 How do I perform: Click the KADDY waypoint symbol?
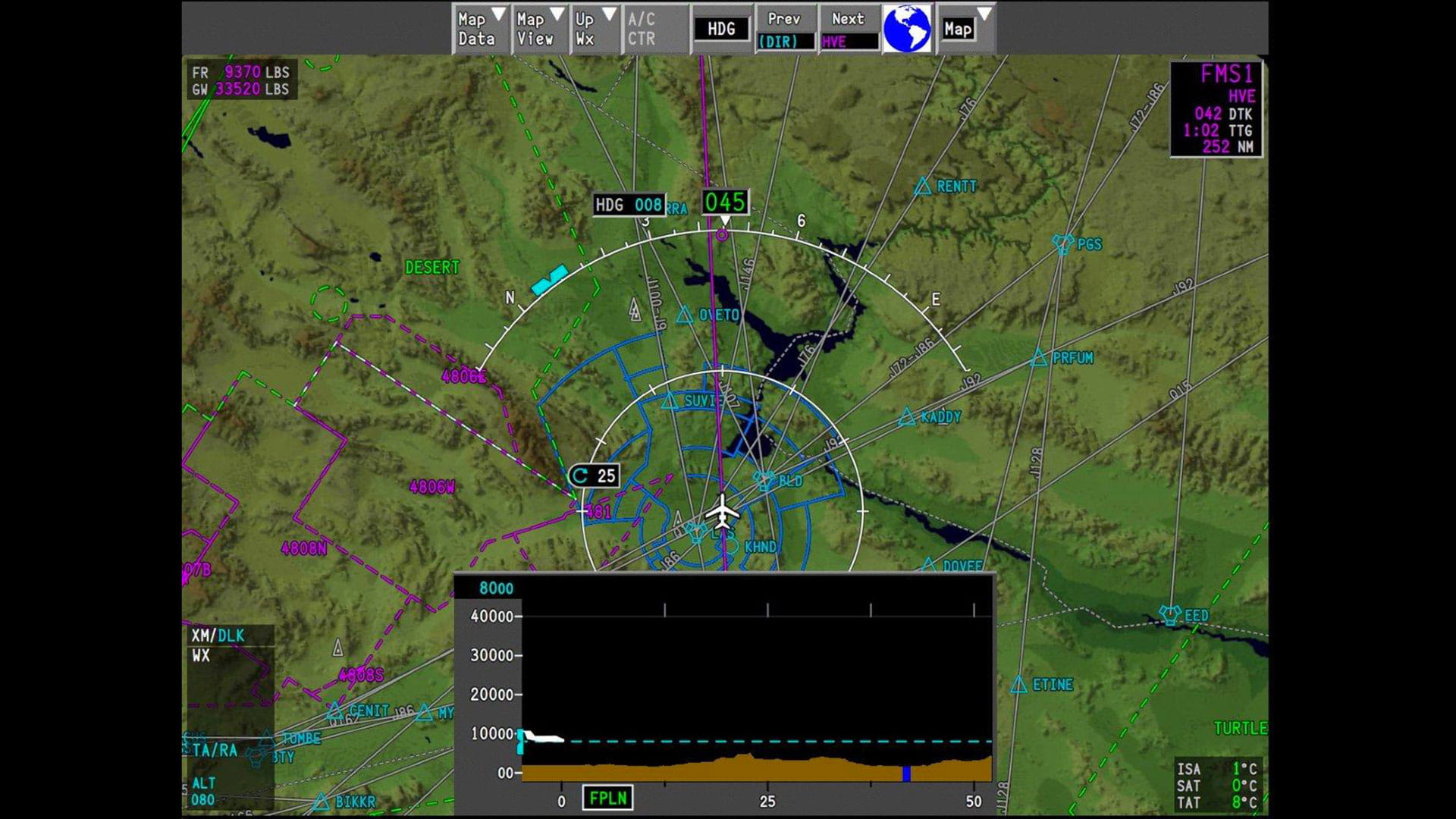pos(907,416)
